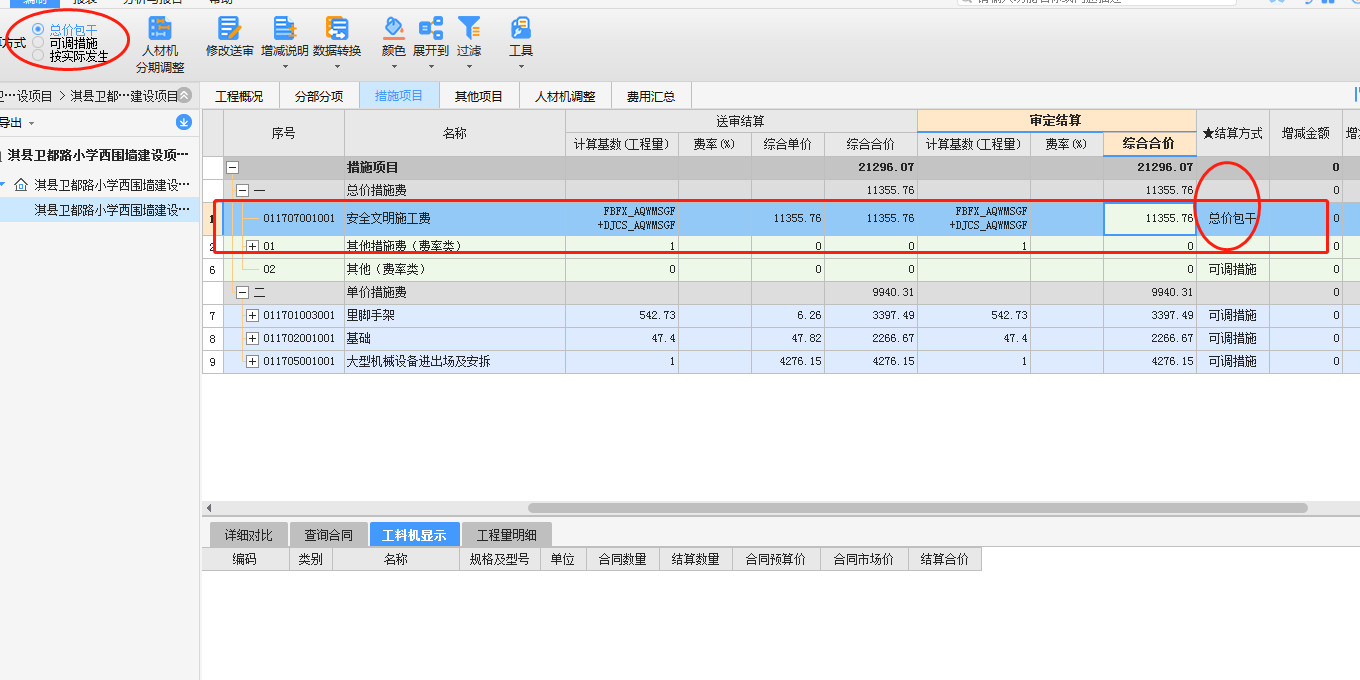Image resolution: width=1360 pixels, height=680 pixels.
Task: Select the 按实际发生 radio option
Action: point(38,56)
